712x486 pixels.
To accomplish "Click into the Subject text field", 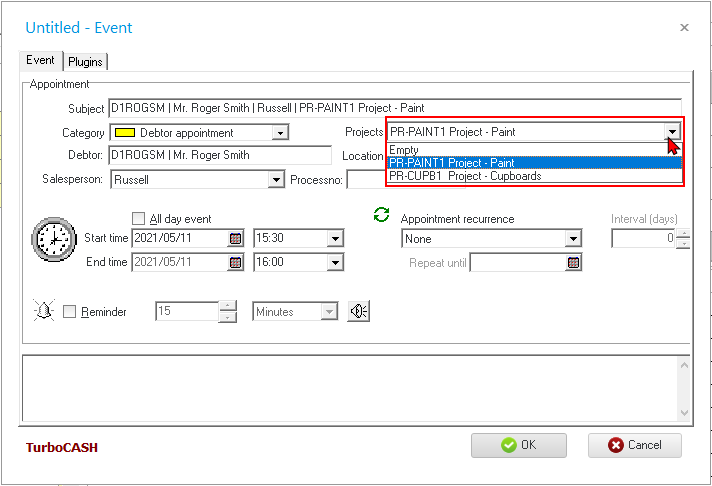I will [394, 108].
